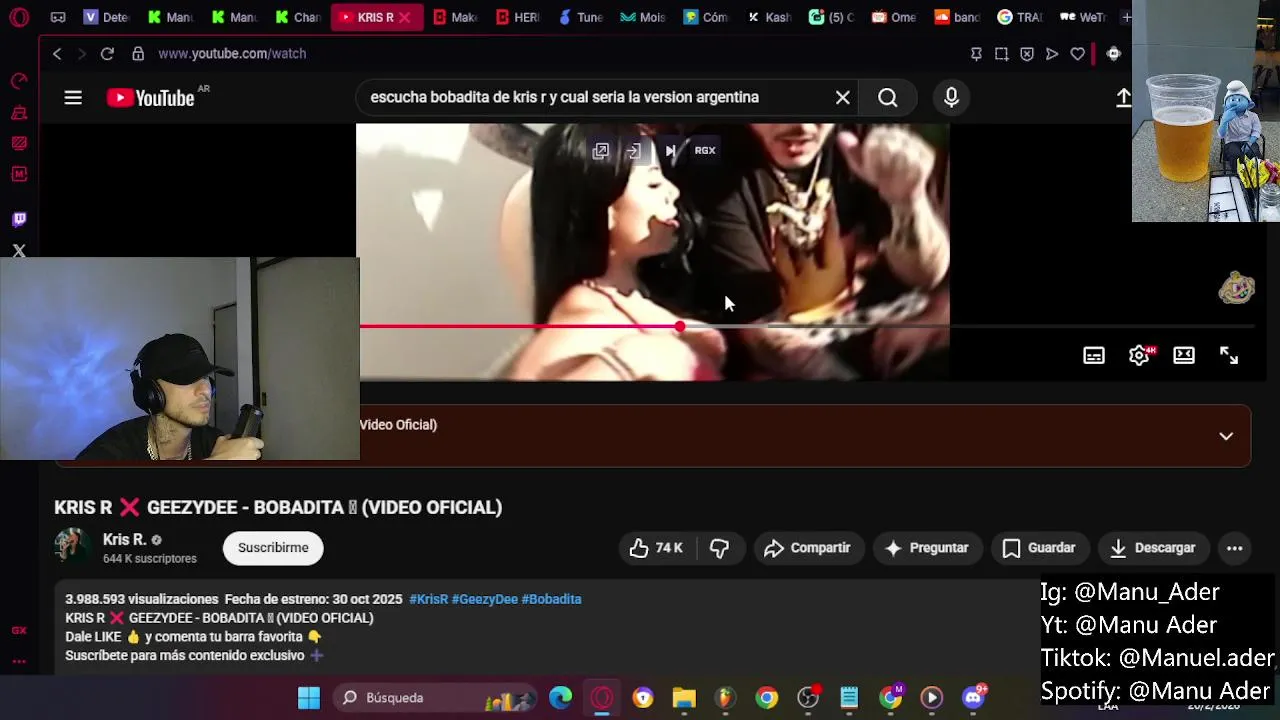This screenshot has width=1280, height=720.
Task: Click the address bar padlock icon
Action: pyautogui.click(x=138, y=54)
